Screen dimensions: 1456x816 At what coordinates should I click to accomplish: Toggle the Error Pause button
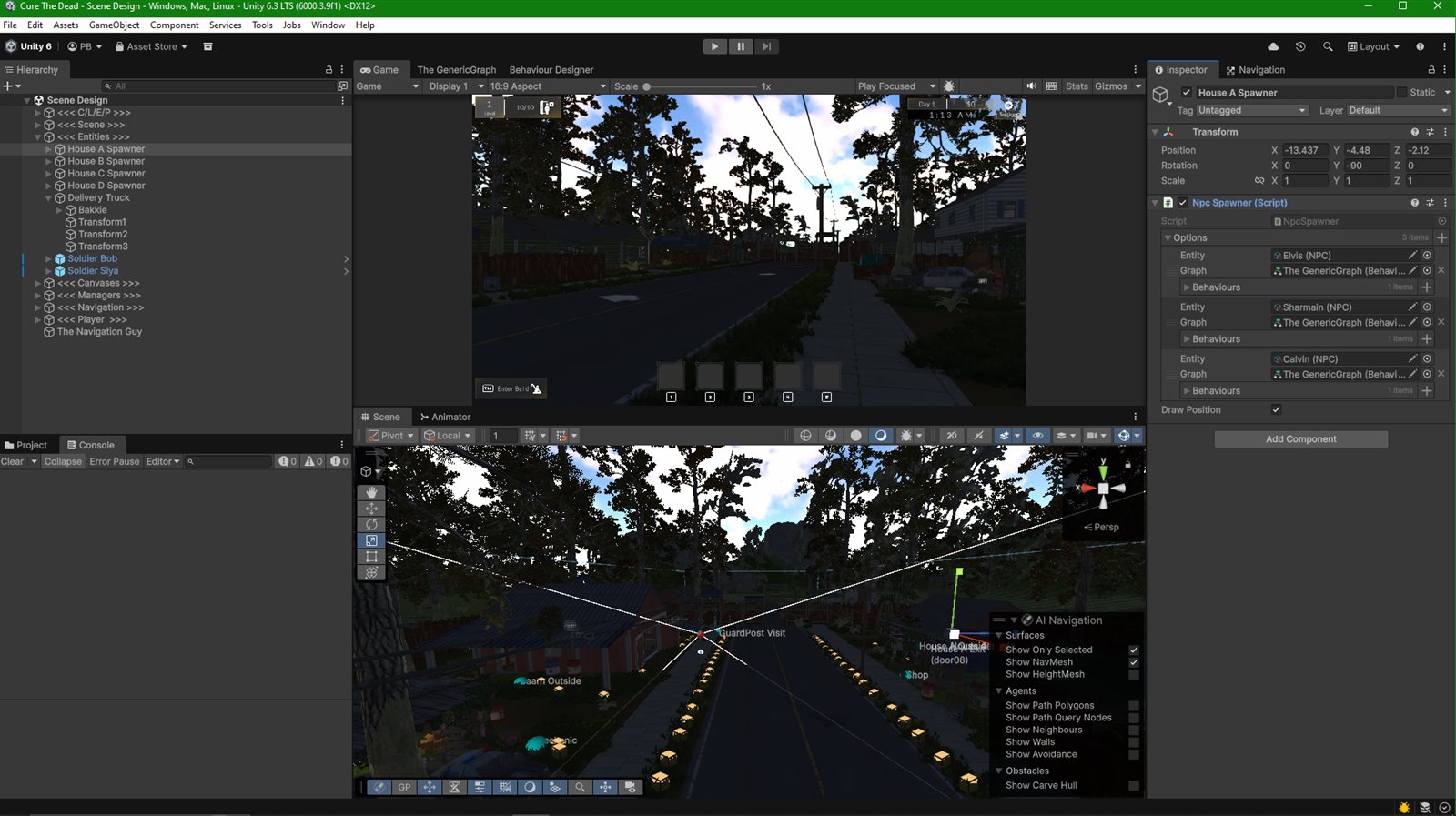point(115,462)
